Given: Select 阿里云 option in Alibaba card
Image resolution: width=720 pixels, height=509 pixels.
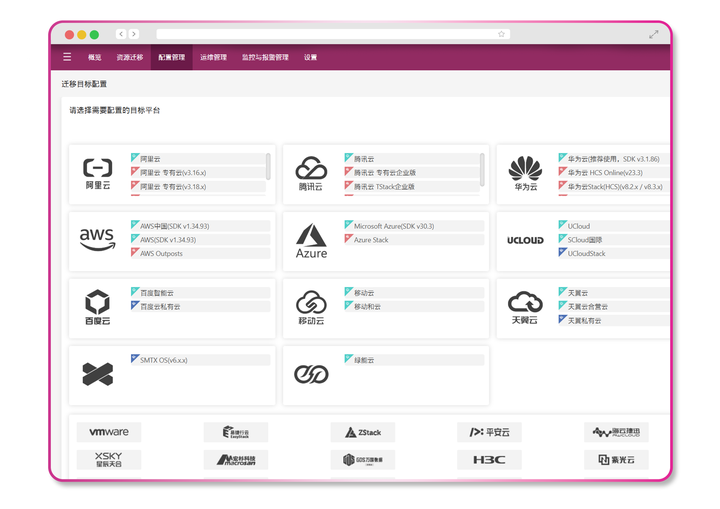Looking at the screenshot, I should click(198, 158).
